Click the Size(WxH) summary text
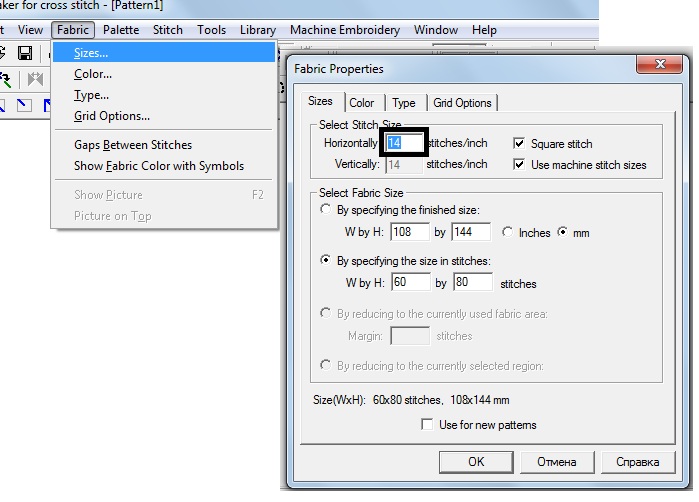This screenshot has width=699, height=502. pyautogui.click(x=411, y=400)
